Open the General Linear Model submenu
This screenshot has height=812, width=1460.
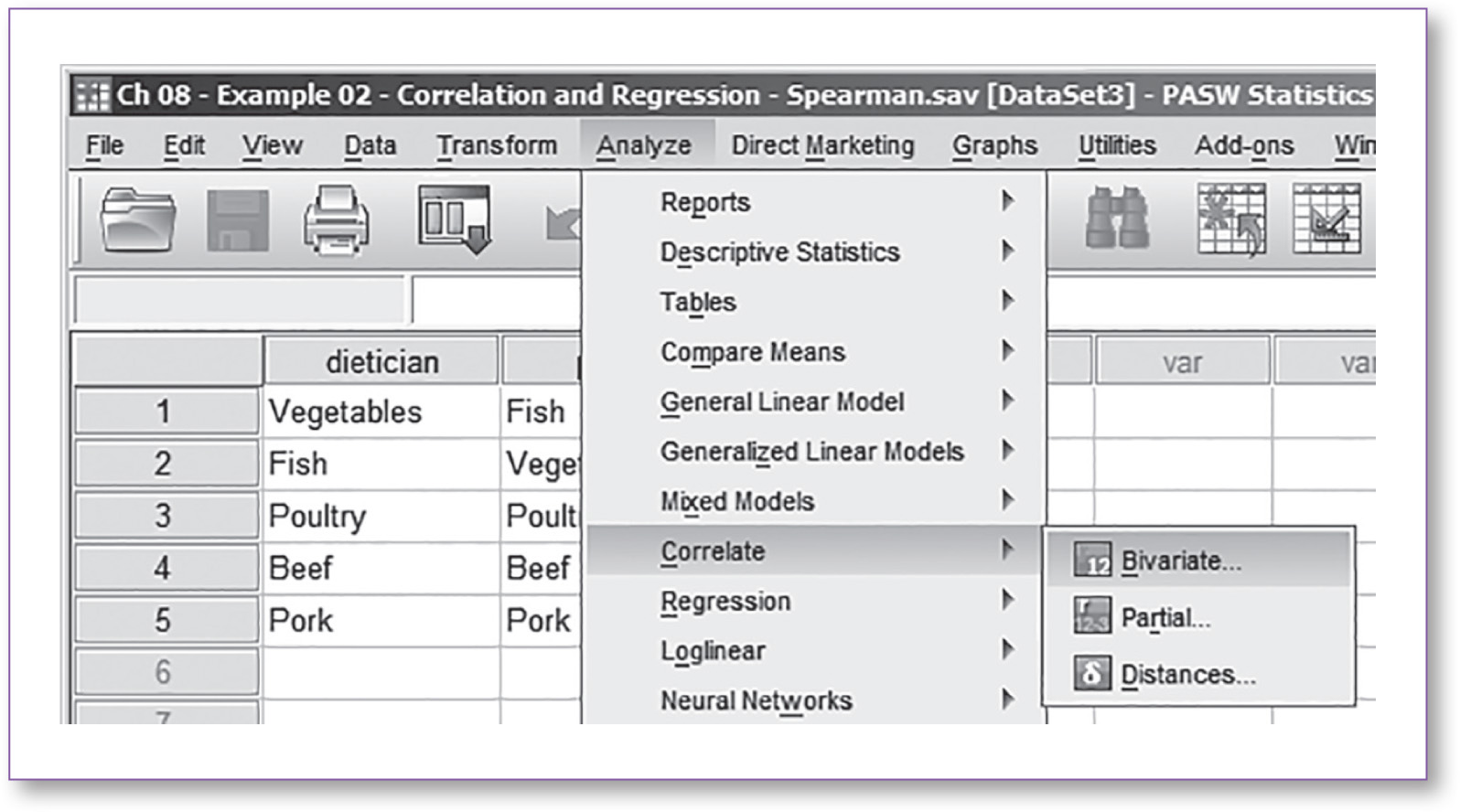[781, 402]
